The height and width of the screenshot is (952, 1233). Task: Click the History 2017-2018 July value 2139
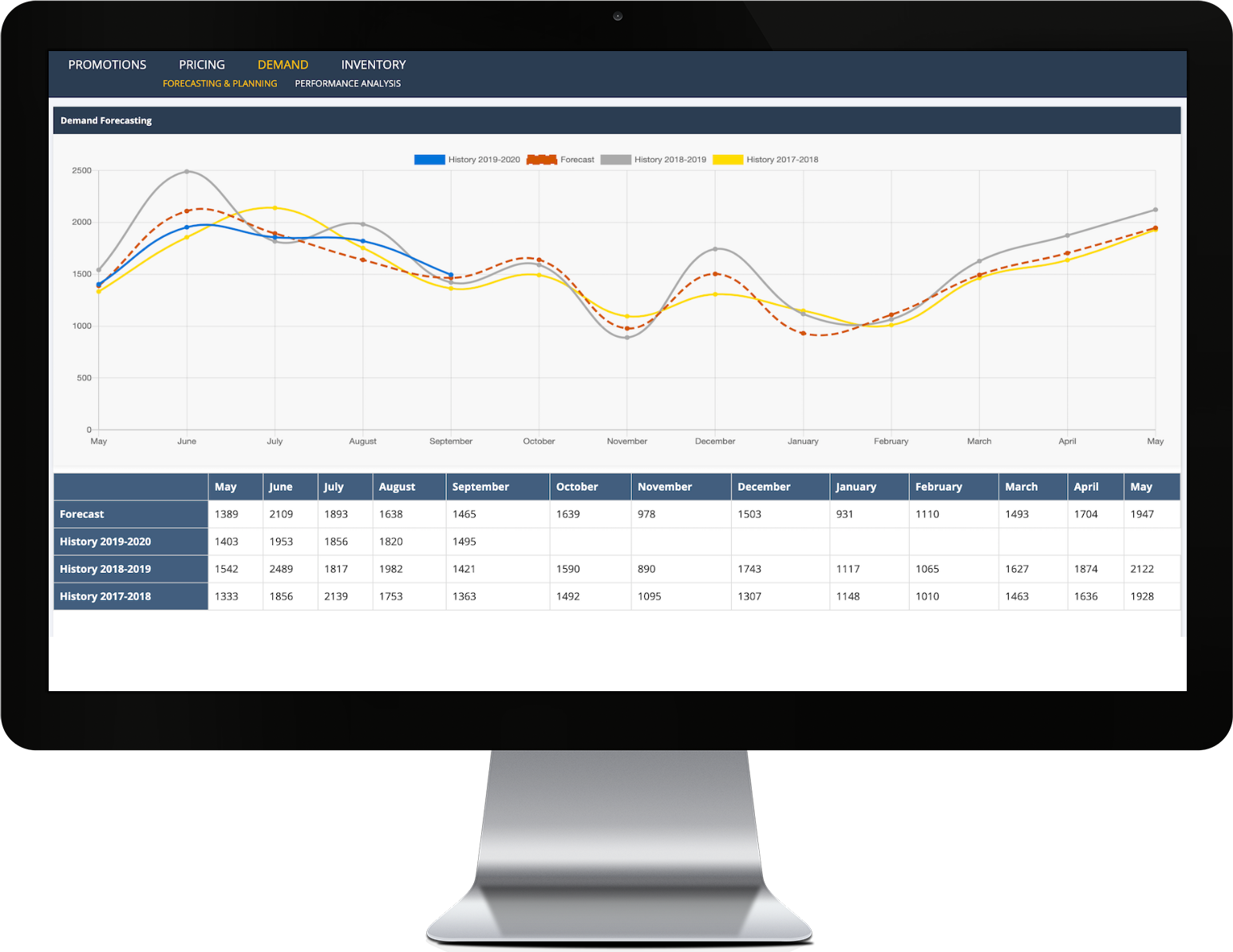[336, 596]
